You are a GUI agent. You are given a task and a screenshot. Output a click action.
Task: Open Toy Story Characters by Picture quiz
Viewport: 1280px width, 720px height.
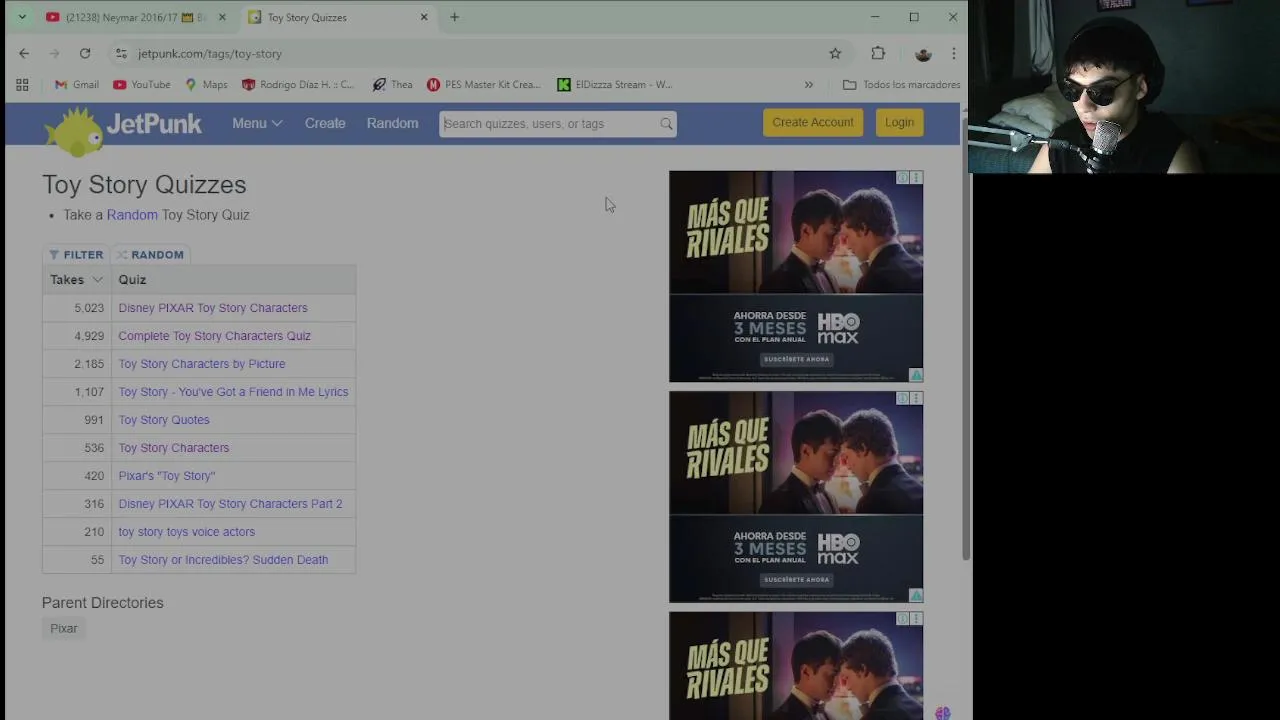pyautogui.click(x=201, y=364)
